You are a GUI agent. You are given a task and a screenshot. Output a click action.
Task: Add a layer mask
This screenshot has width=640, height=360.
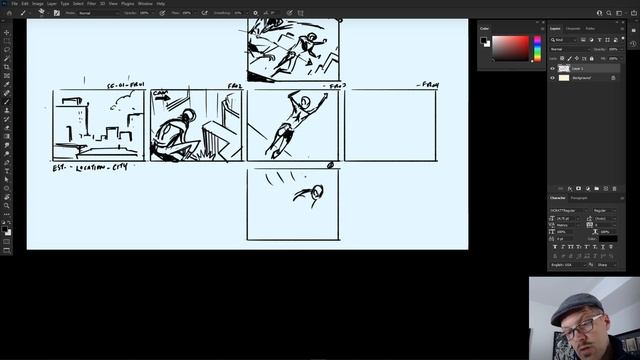click(578, 189)
